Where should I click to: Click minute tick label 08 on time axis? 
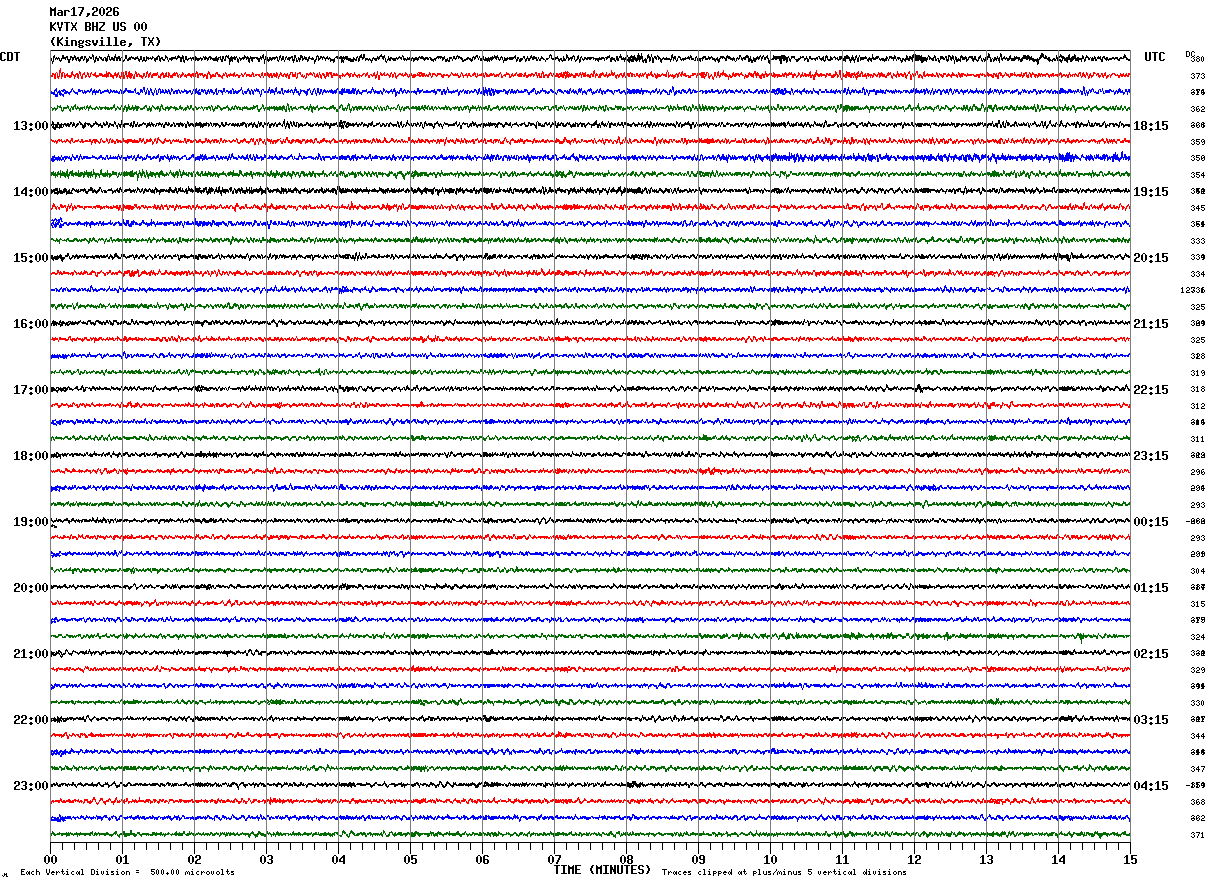626,859
